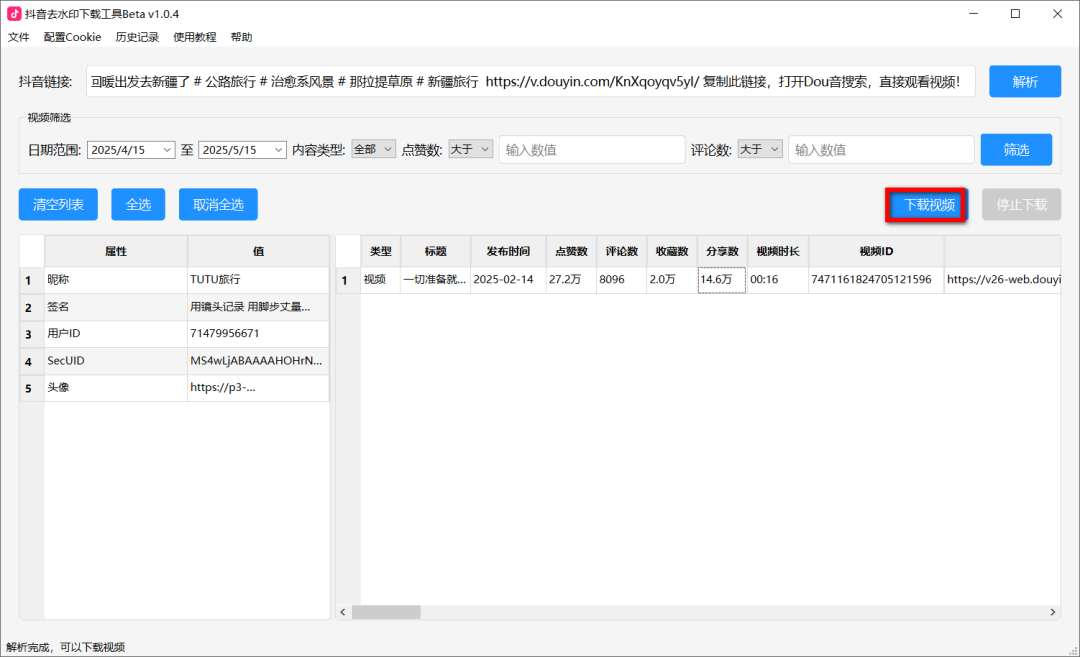Open the 文件 menu

click(x=19, y=37)
